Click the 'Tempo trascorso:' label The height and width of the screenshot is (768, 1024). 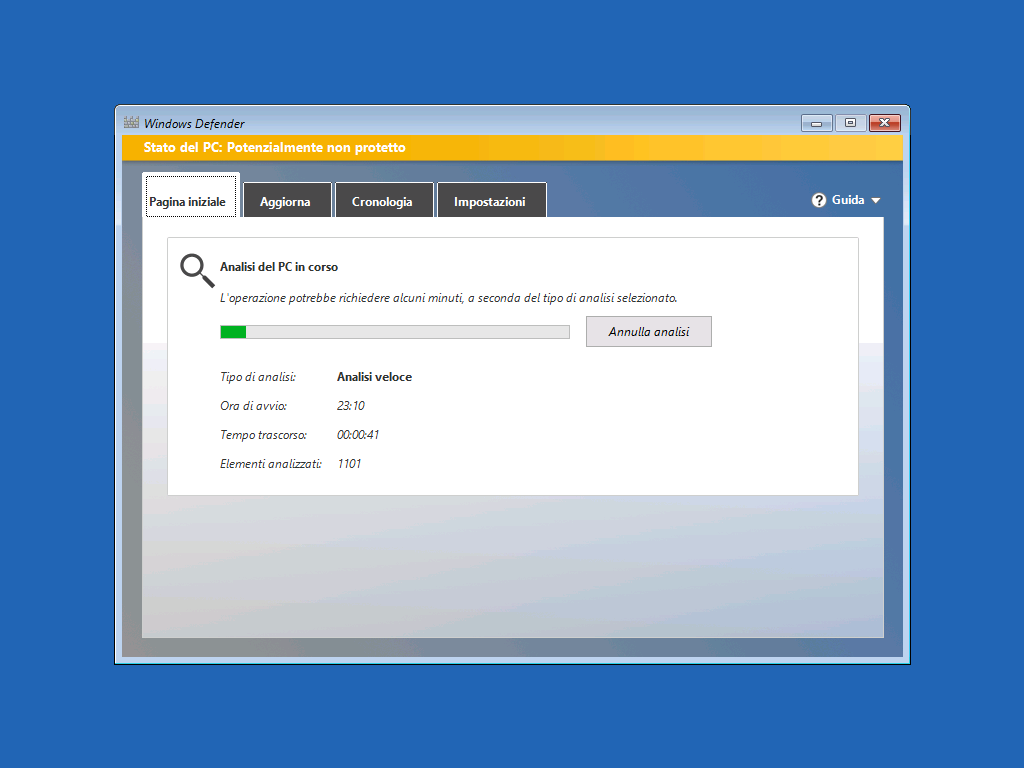tap(263, 435)
